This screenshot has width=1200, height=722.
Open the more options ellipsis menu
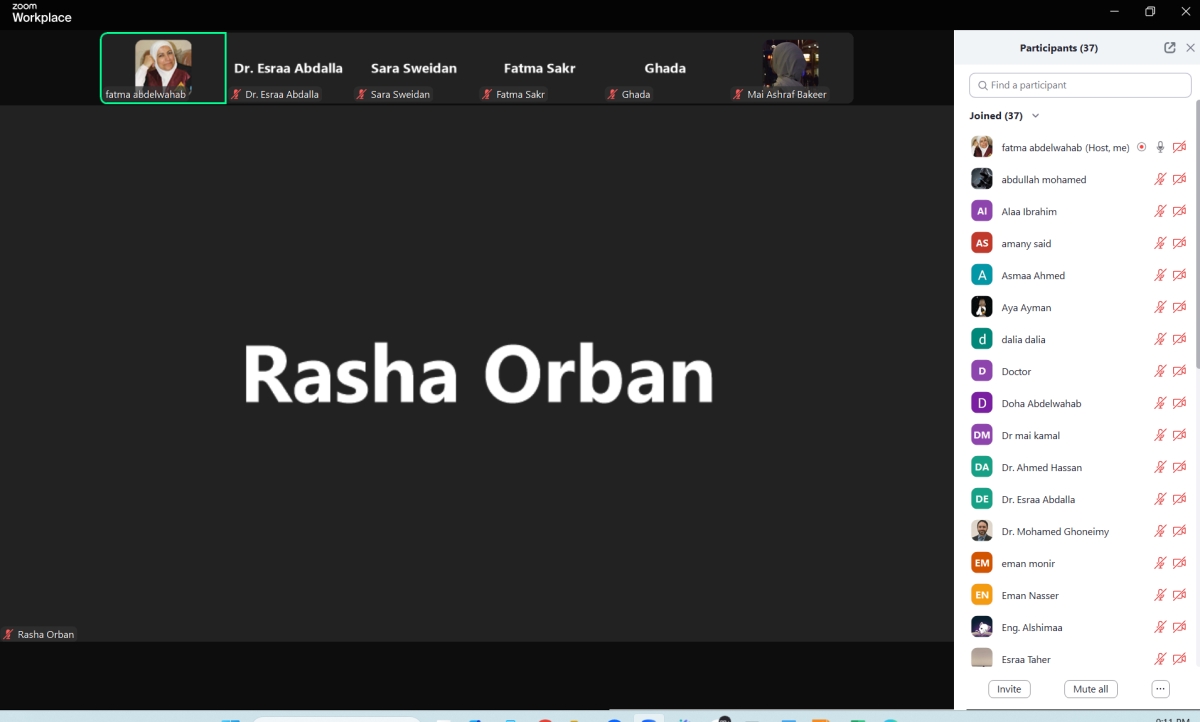click(x=1160, y=689)
